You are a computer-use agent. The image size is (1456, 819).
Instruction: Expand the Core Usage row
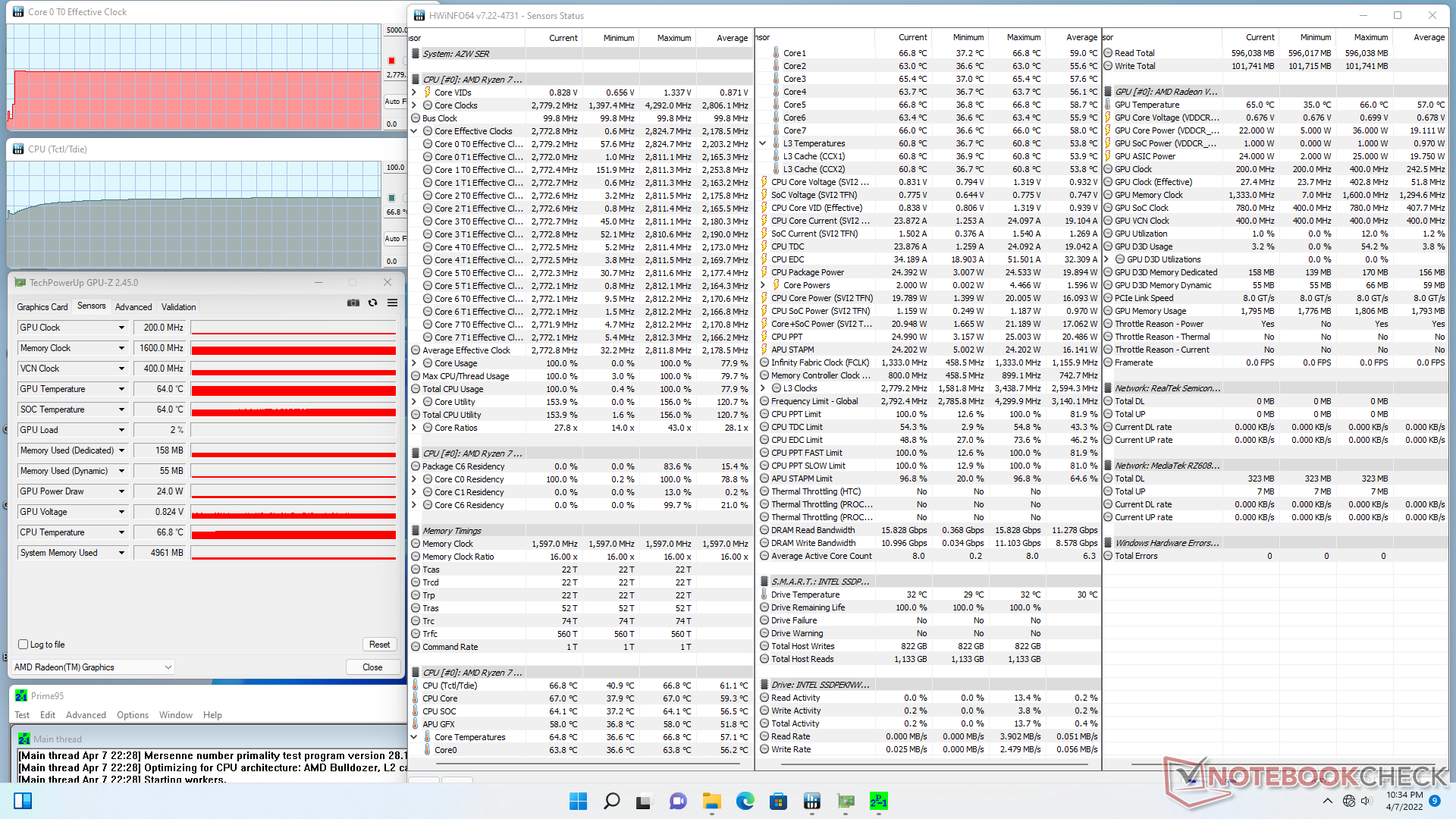414,363
